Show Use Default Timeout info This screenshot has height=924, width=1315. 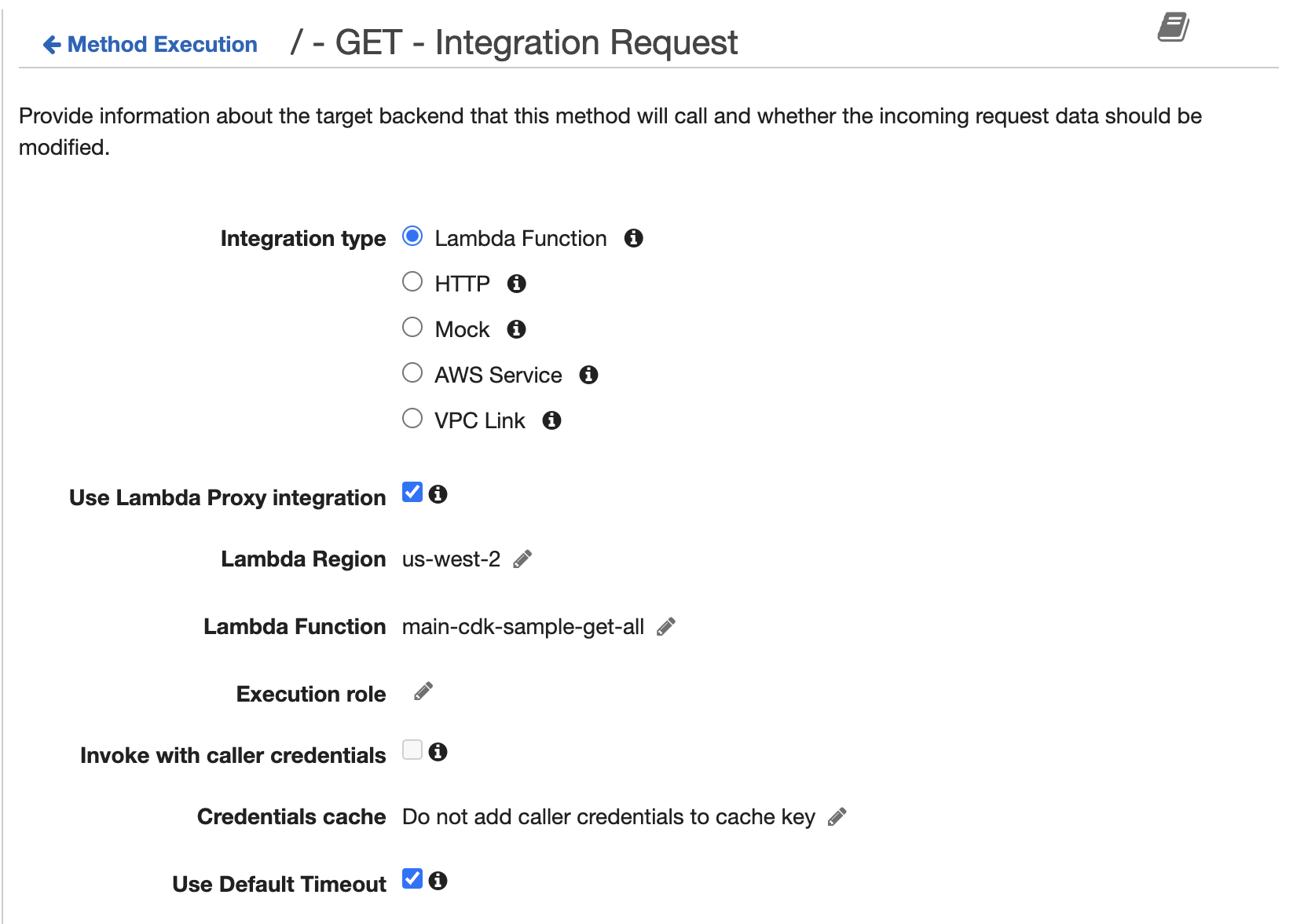coord(439,881)
